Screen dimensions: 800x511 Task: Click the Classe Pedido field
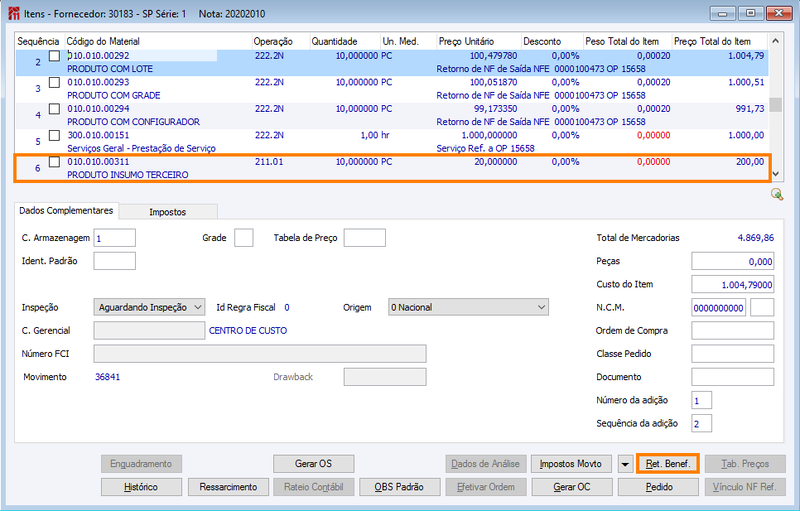pyautogui.click(x=733, y=354)
